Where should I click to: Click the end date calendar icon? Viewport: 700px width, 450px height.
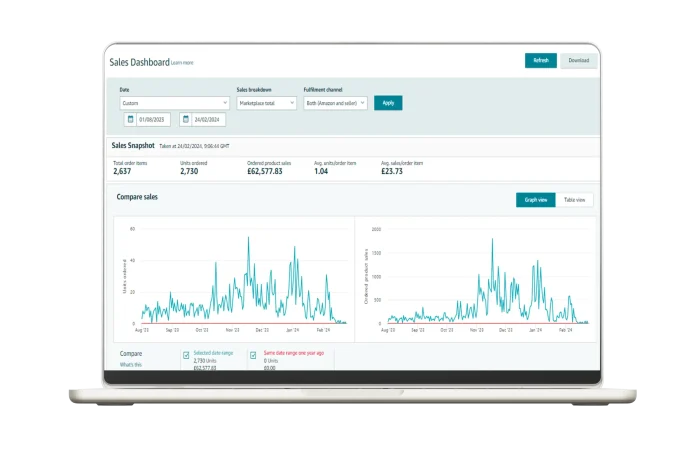click(x=186, y=120)
